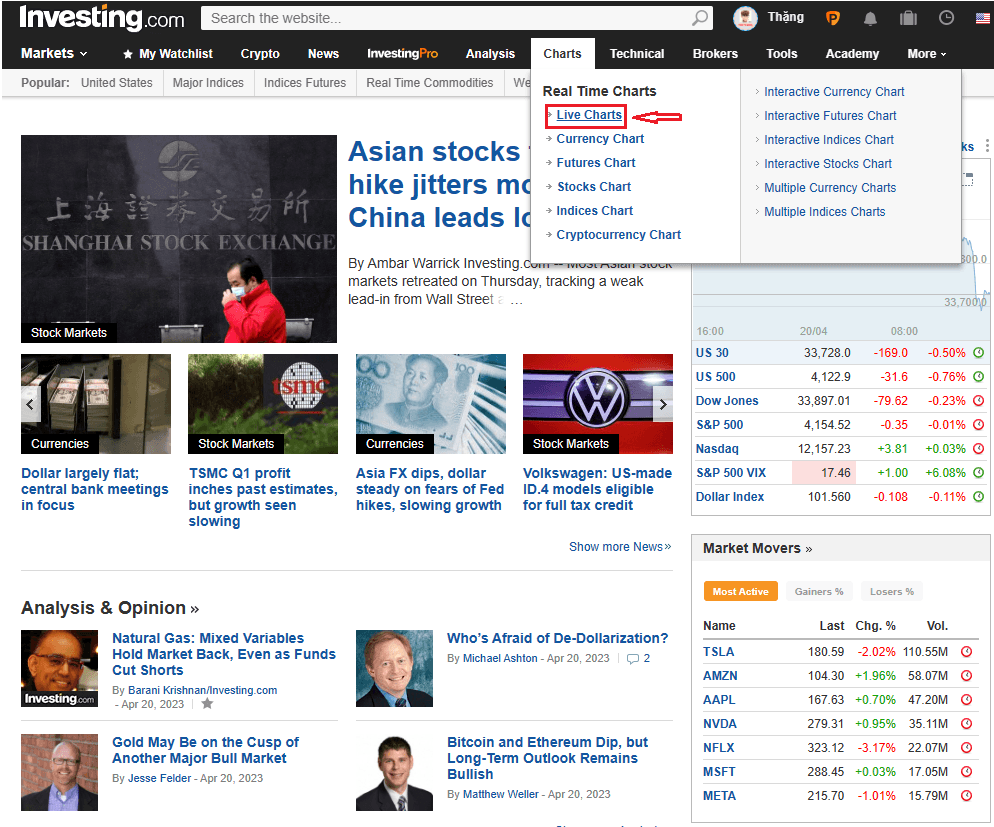
Task: Open the portfolio briefcase icon
Action: (x=908, y=18)
